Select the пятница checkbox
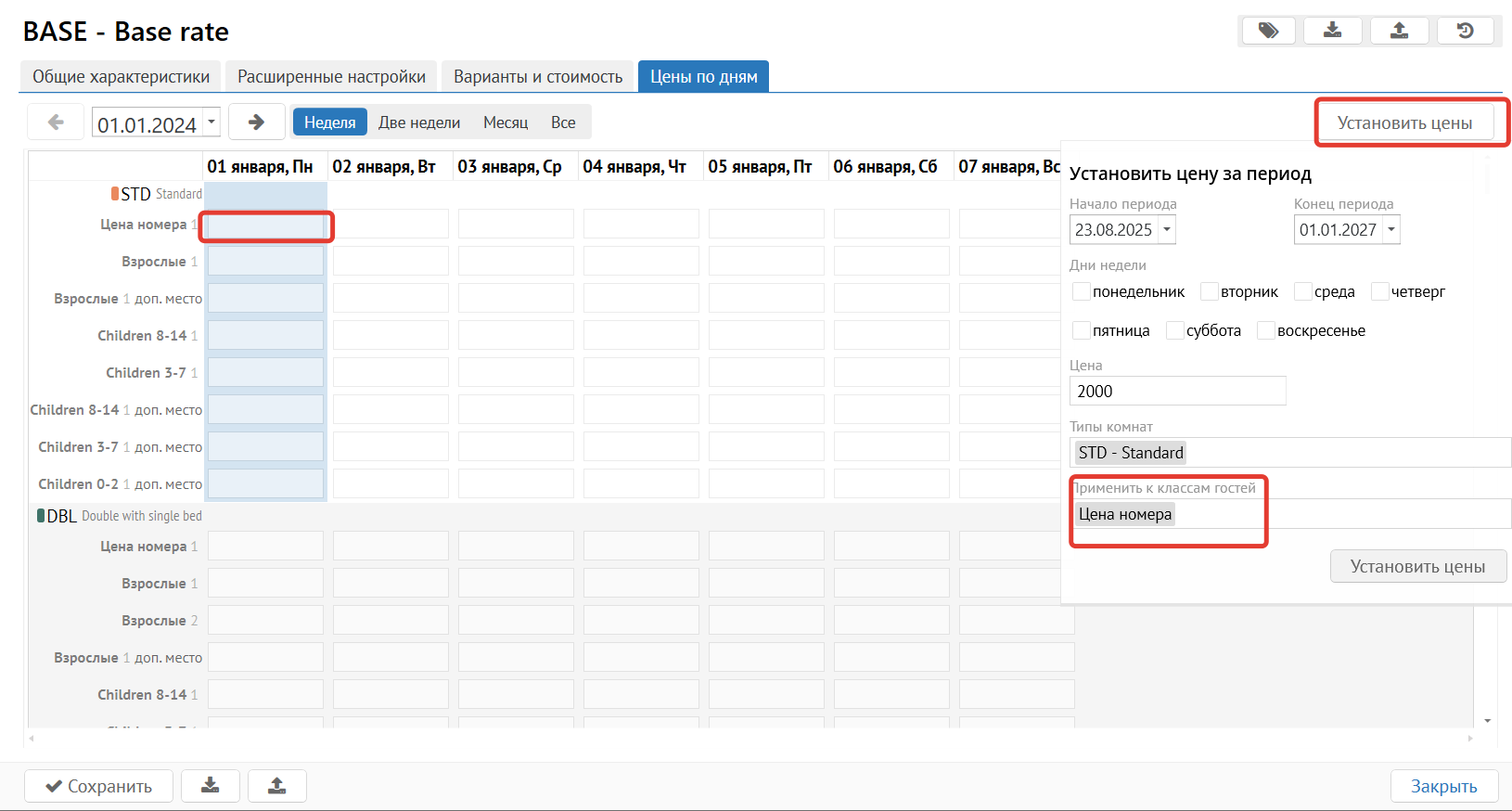The width and height of the screenshot is (1512, 811). click(x=1081, y=330)
